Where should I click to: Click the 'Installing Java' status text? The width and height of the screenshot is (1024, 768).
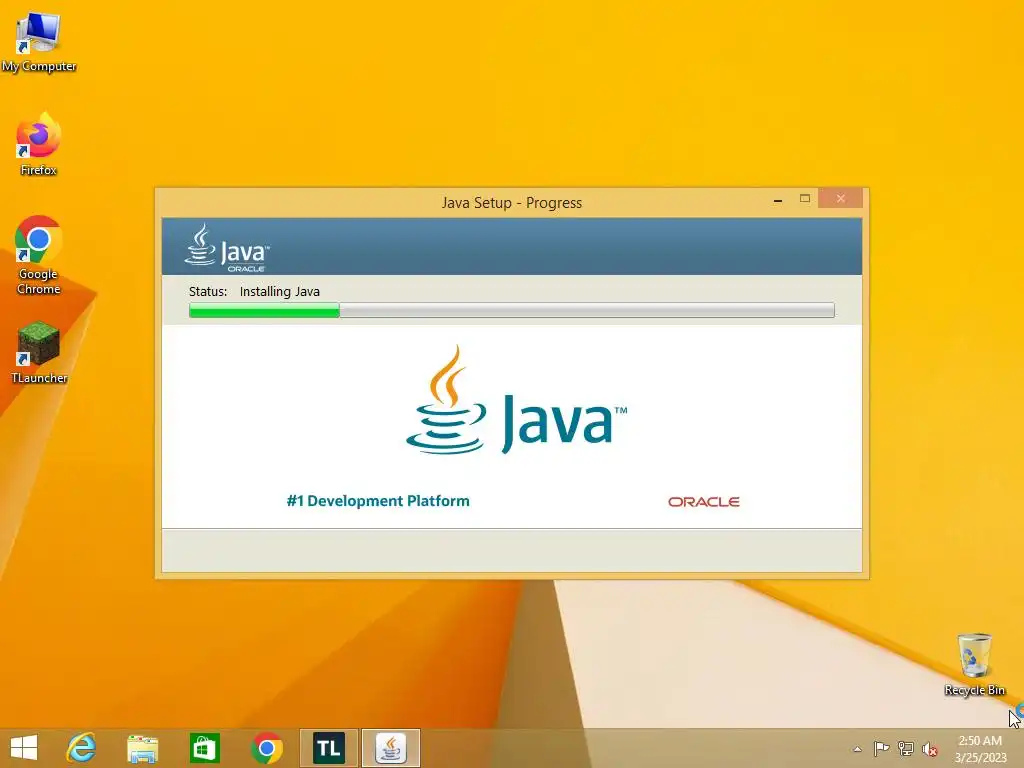point(280,292)
